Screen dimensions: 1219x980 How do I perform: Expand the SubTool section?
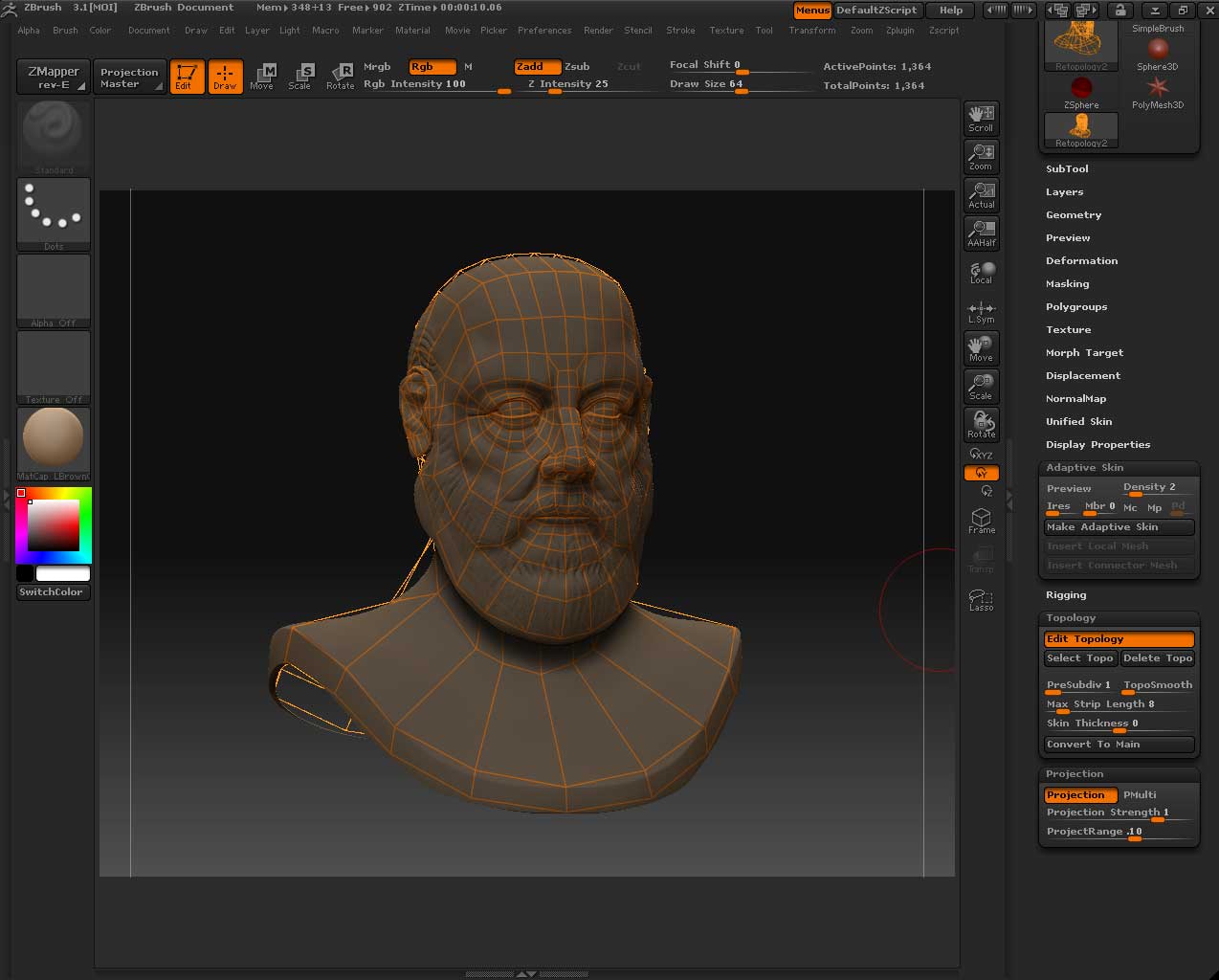coord(1067,168)
